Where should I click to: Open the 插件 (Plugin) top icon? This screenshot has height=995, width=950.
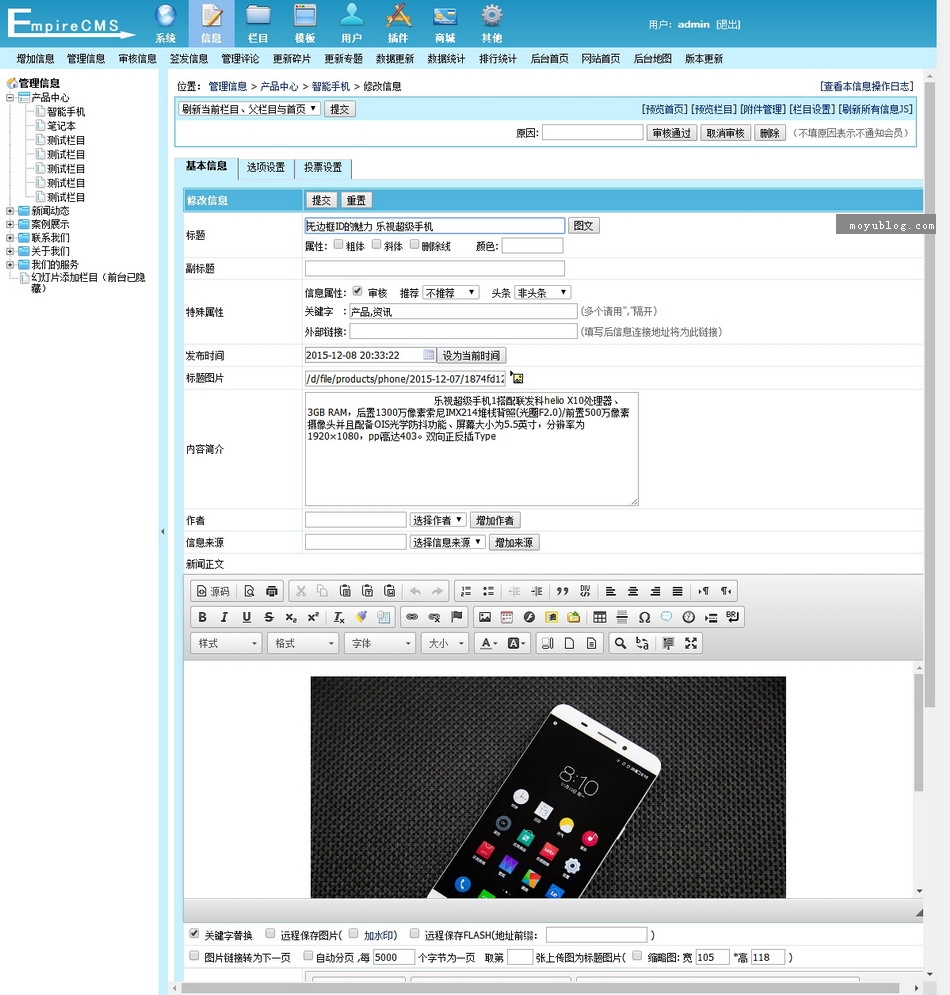[x=398, y=23]
